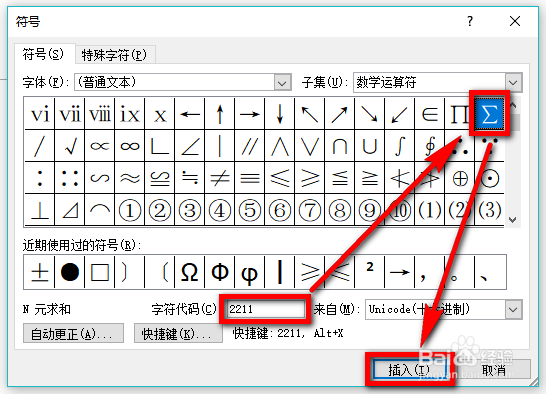Select the infinity ∞ symbol
546x394 pixels.
[130, 146]
